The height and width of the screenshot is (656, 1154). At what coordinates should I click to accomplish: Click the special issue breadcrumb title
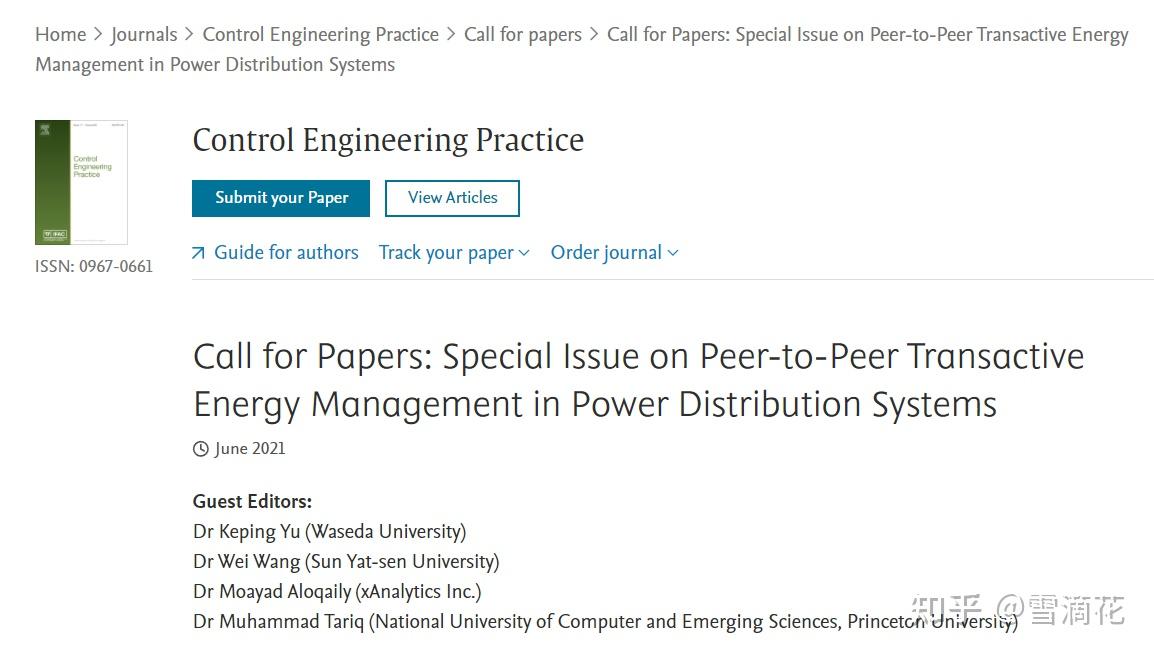pyautogui.click(x=867, y=34)
